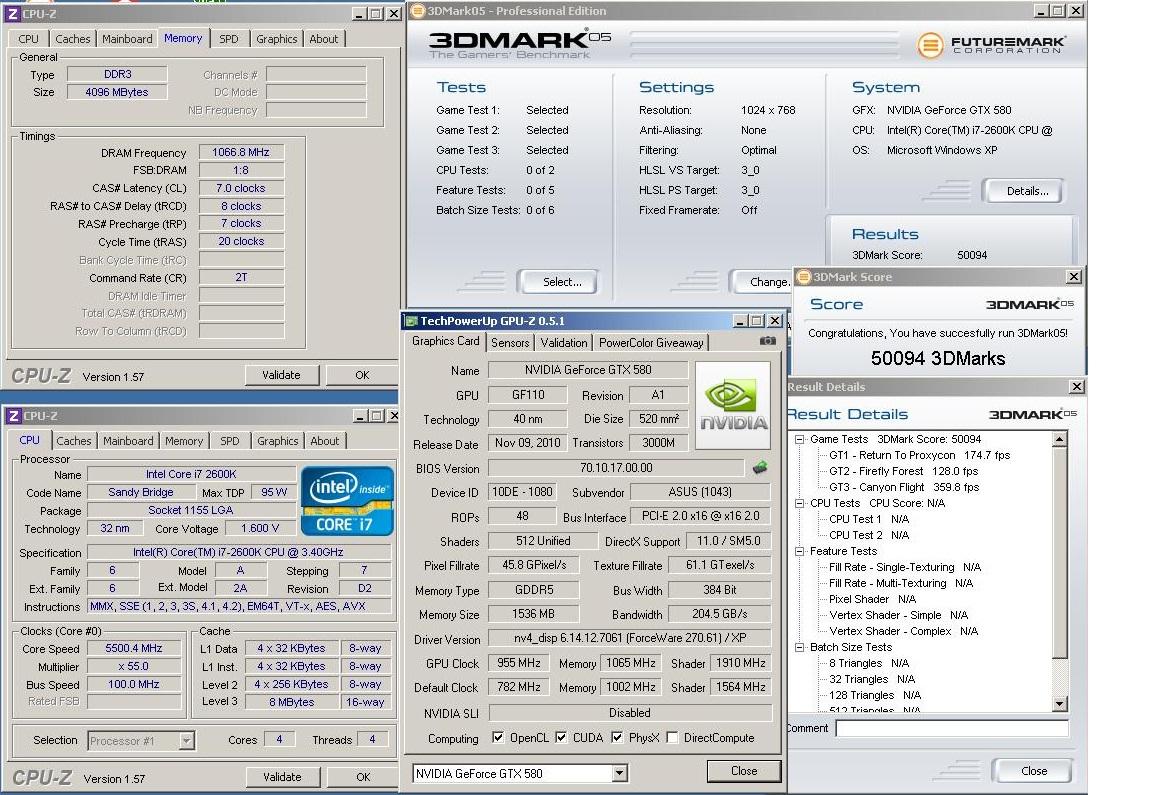Click scroll-down arrow in Result Details list

[1059, 704]
